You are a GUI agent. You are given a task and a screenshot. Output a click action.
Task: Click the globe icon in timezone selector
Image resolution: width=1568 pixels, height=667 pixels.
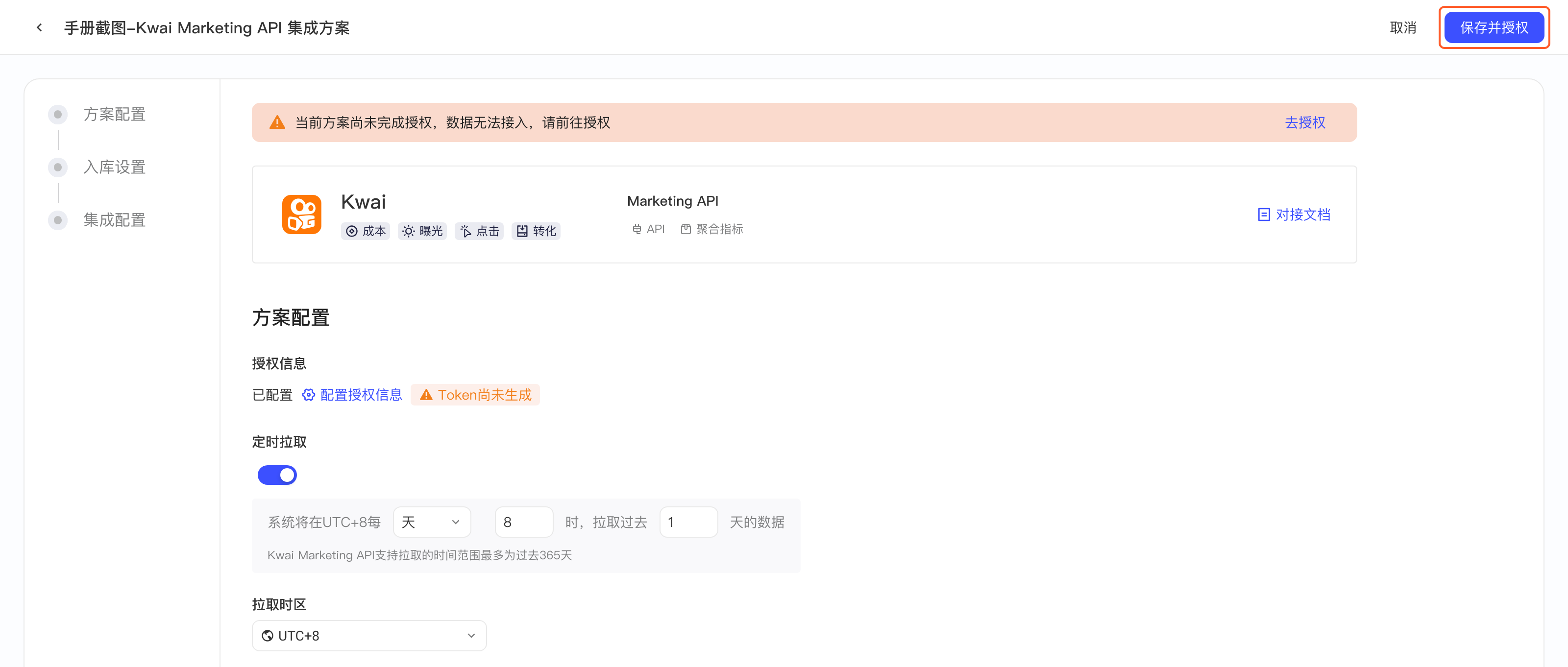pyautogui.click(x=267, y=636)
